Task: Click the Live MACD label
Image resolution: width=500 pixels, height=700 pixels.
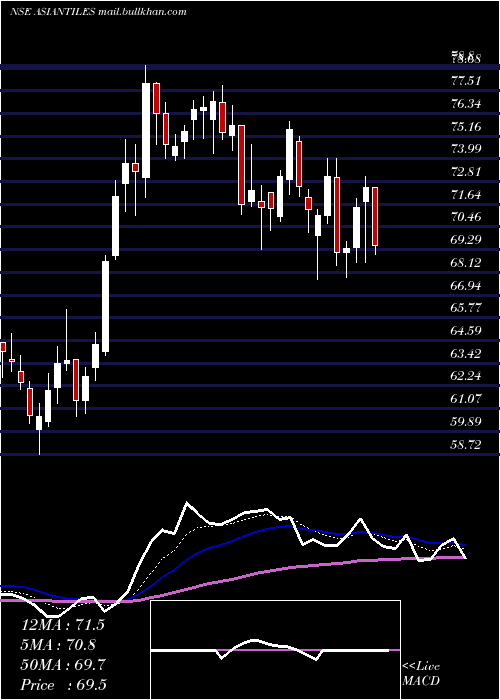Action: tap(421, 673)
